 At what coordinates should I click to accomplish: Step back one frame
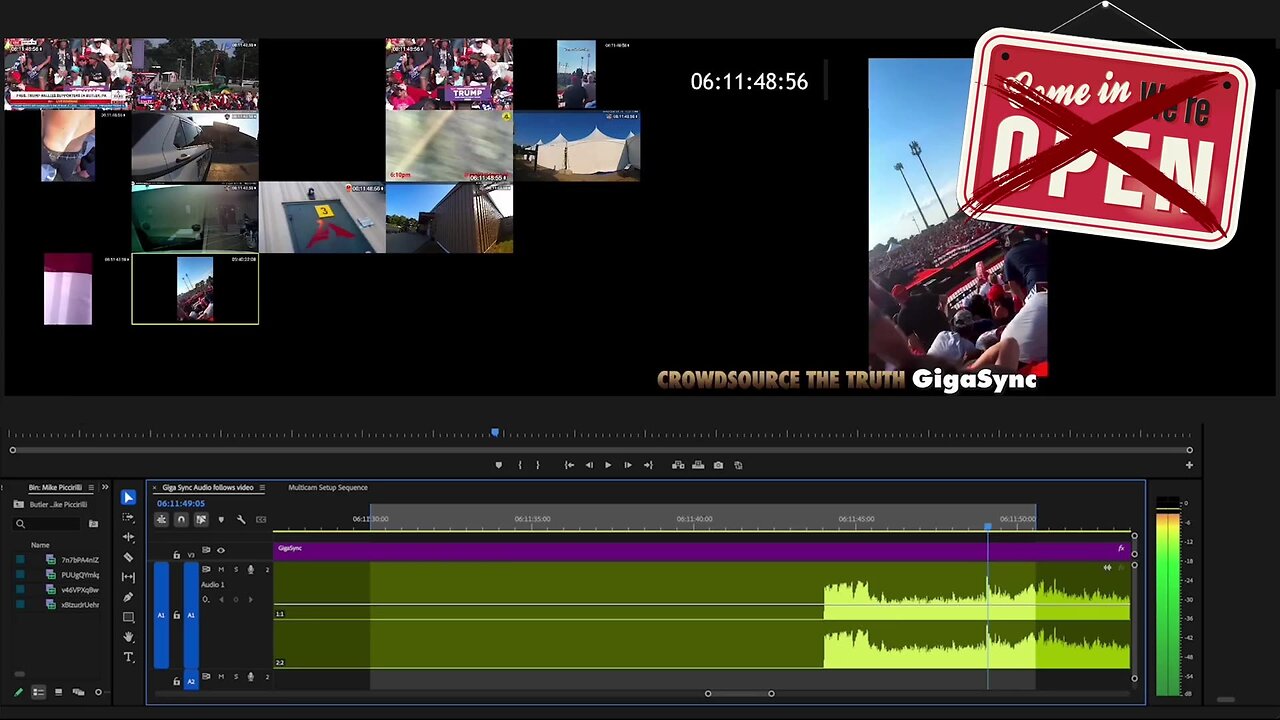click(589, 465)
